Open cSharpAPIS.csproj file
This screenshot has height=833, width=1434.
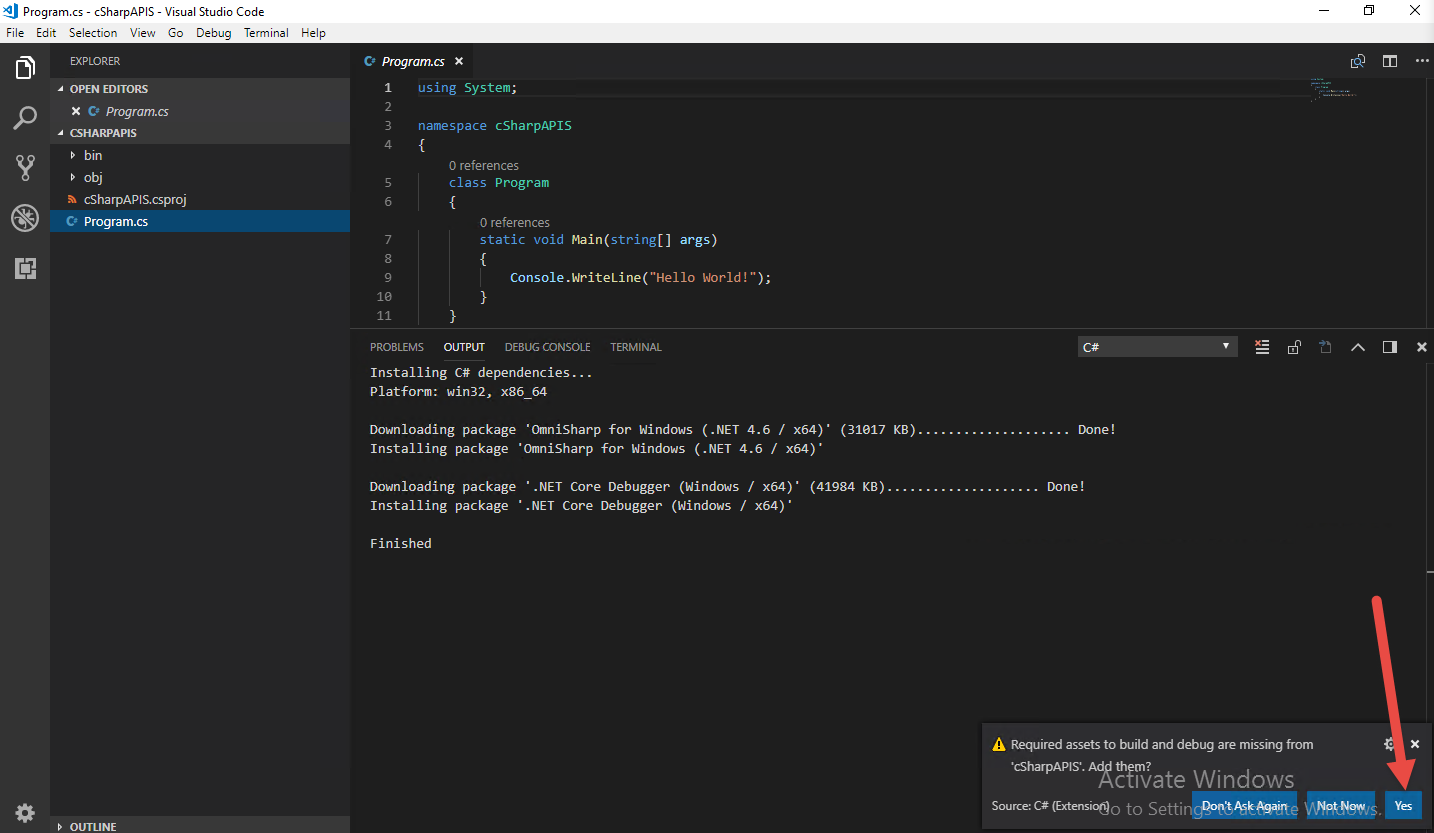200,199
